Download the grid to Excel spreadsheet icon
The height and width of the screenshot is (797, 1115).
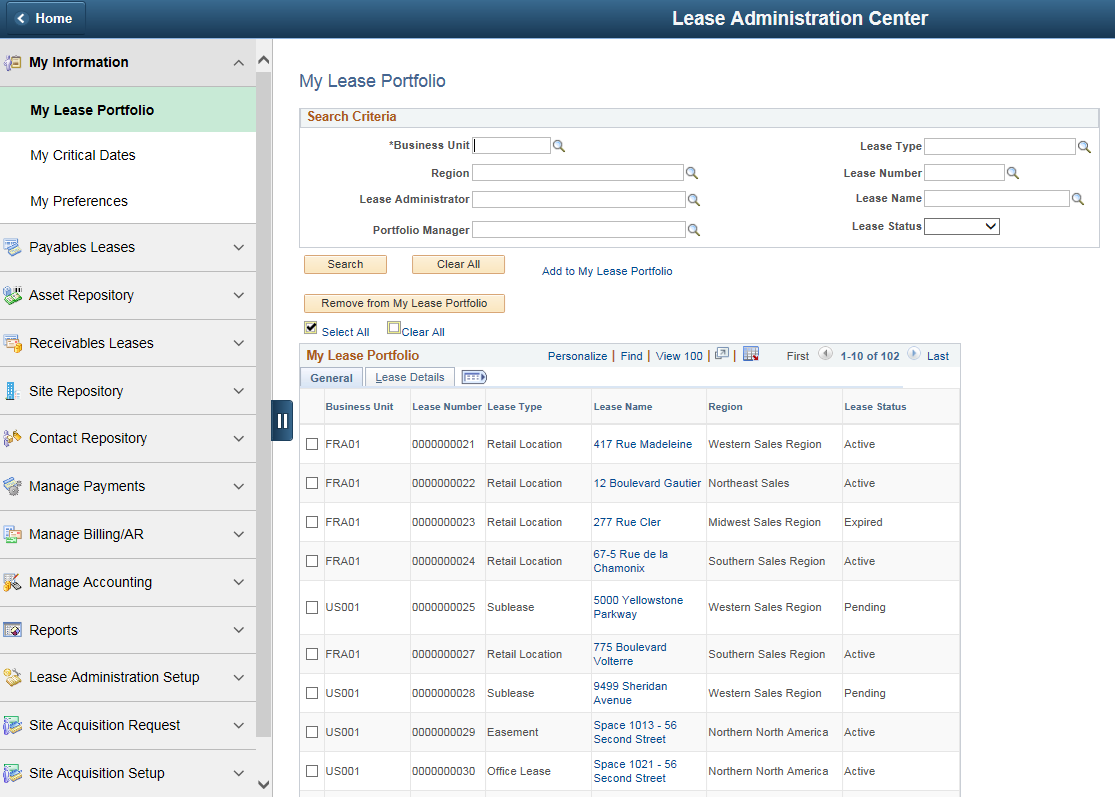751,355
